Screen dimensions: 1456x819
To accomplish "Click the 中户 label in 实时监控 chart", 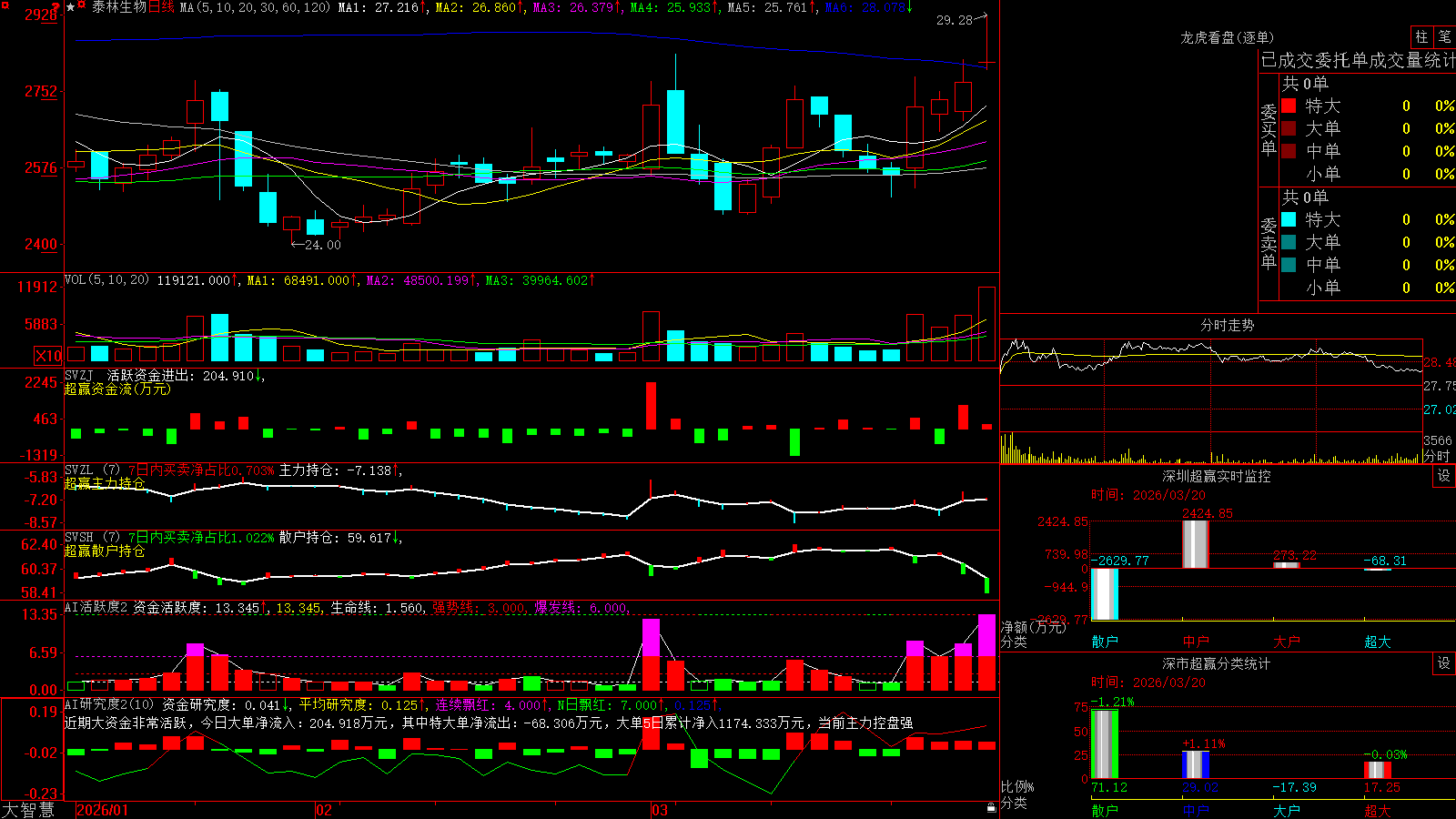I will (x=1196, y=642).
